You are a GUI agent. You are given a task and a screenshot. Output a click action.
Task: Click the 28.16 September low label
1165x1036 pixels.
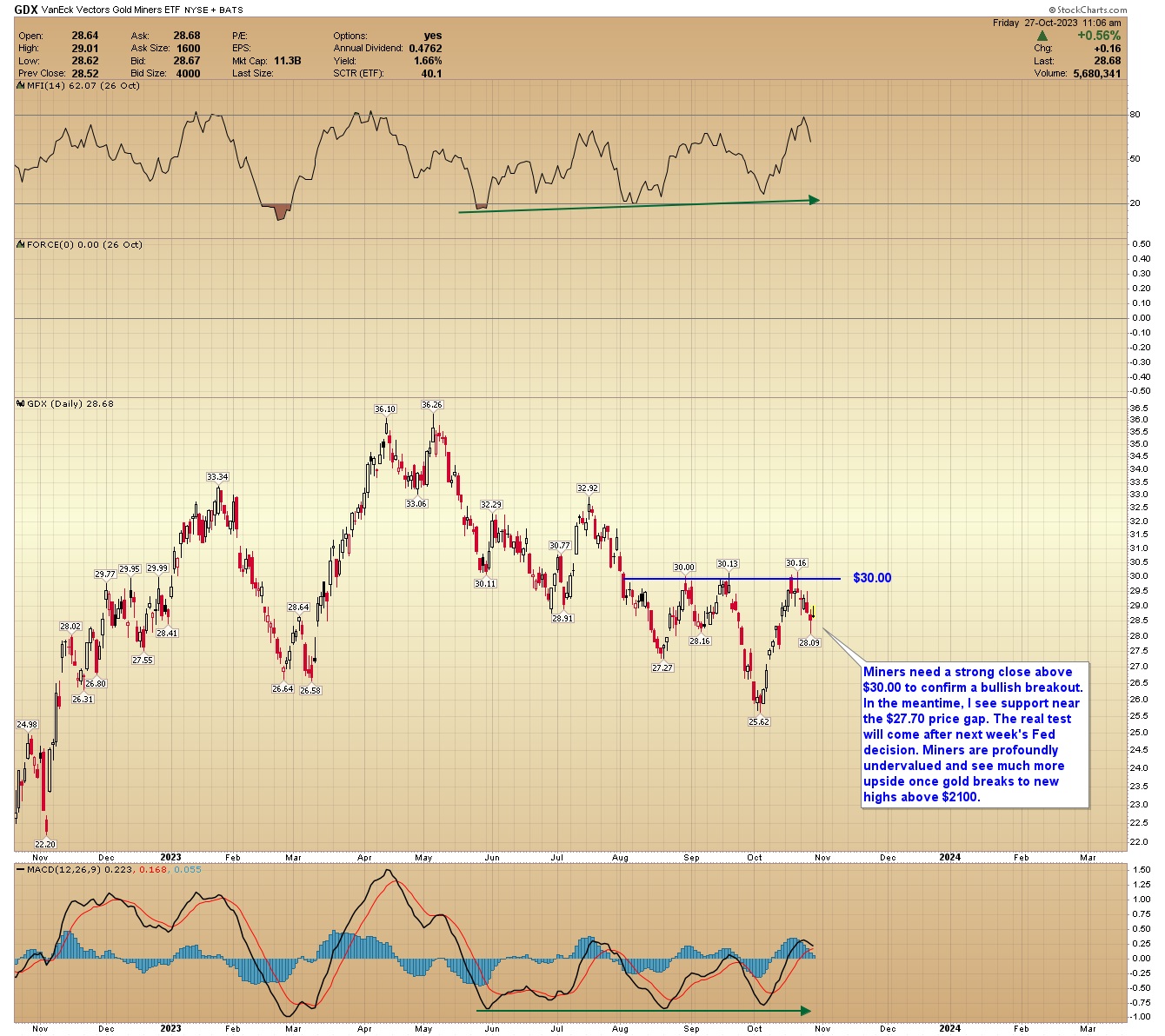700,641
